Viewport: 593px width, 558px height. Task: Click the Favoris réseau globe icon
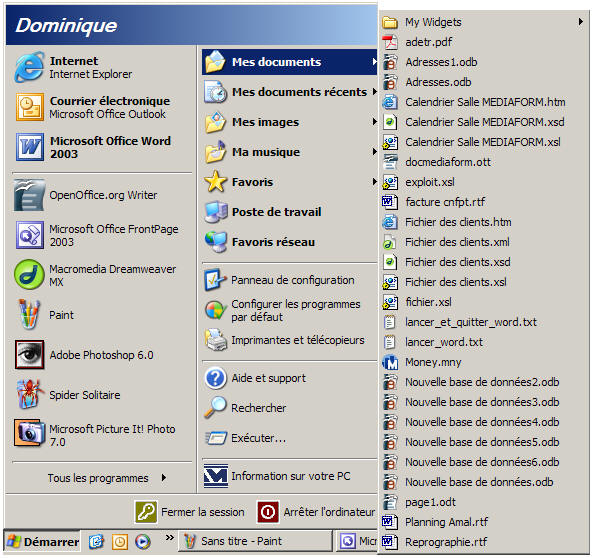216,242
